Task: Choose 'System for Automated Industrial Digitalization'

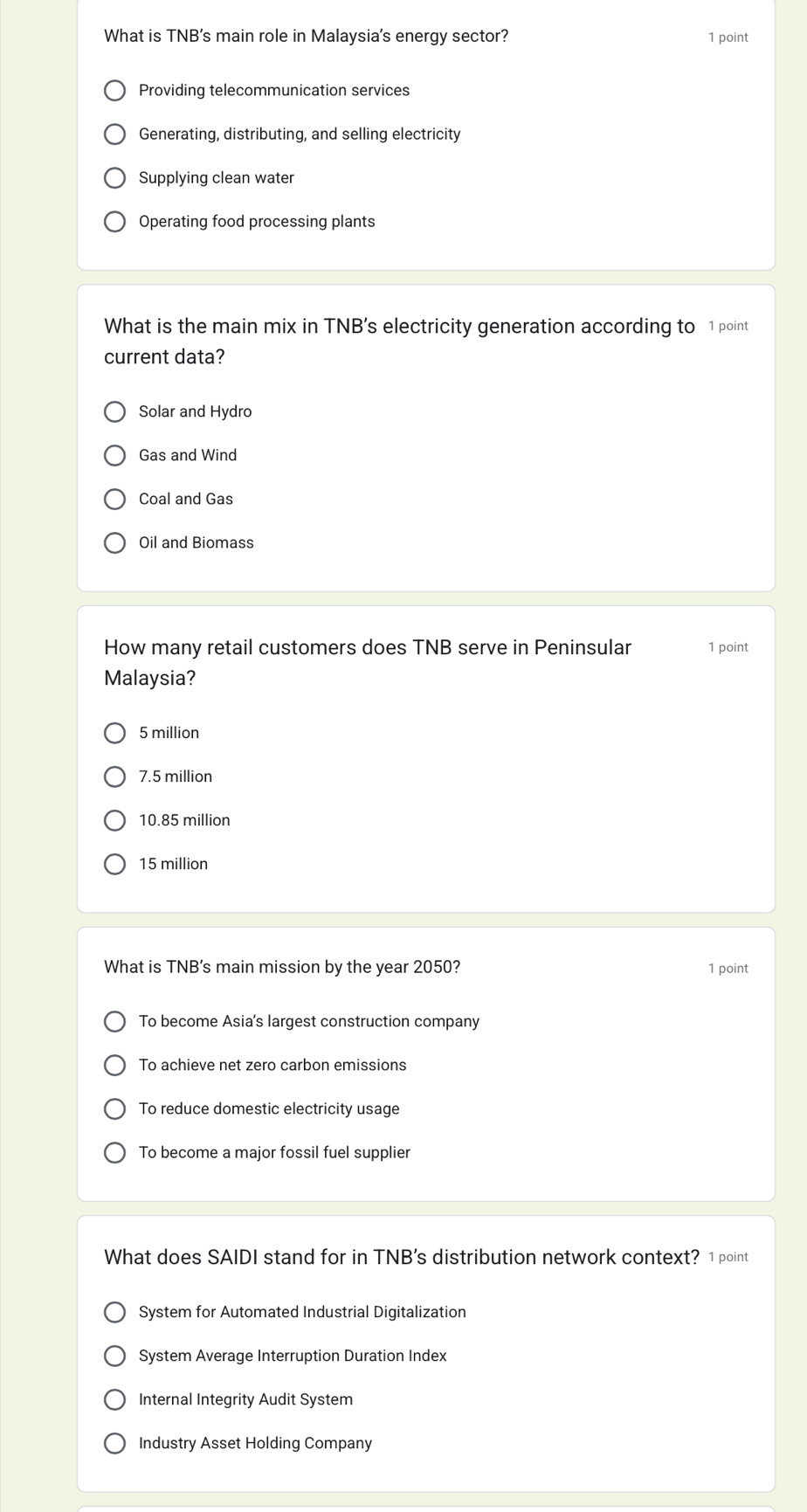Action: (x=114, y=1313)
